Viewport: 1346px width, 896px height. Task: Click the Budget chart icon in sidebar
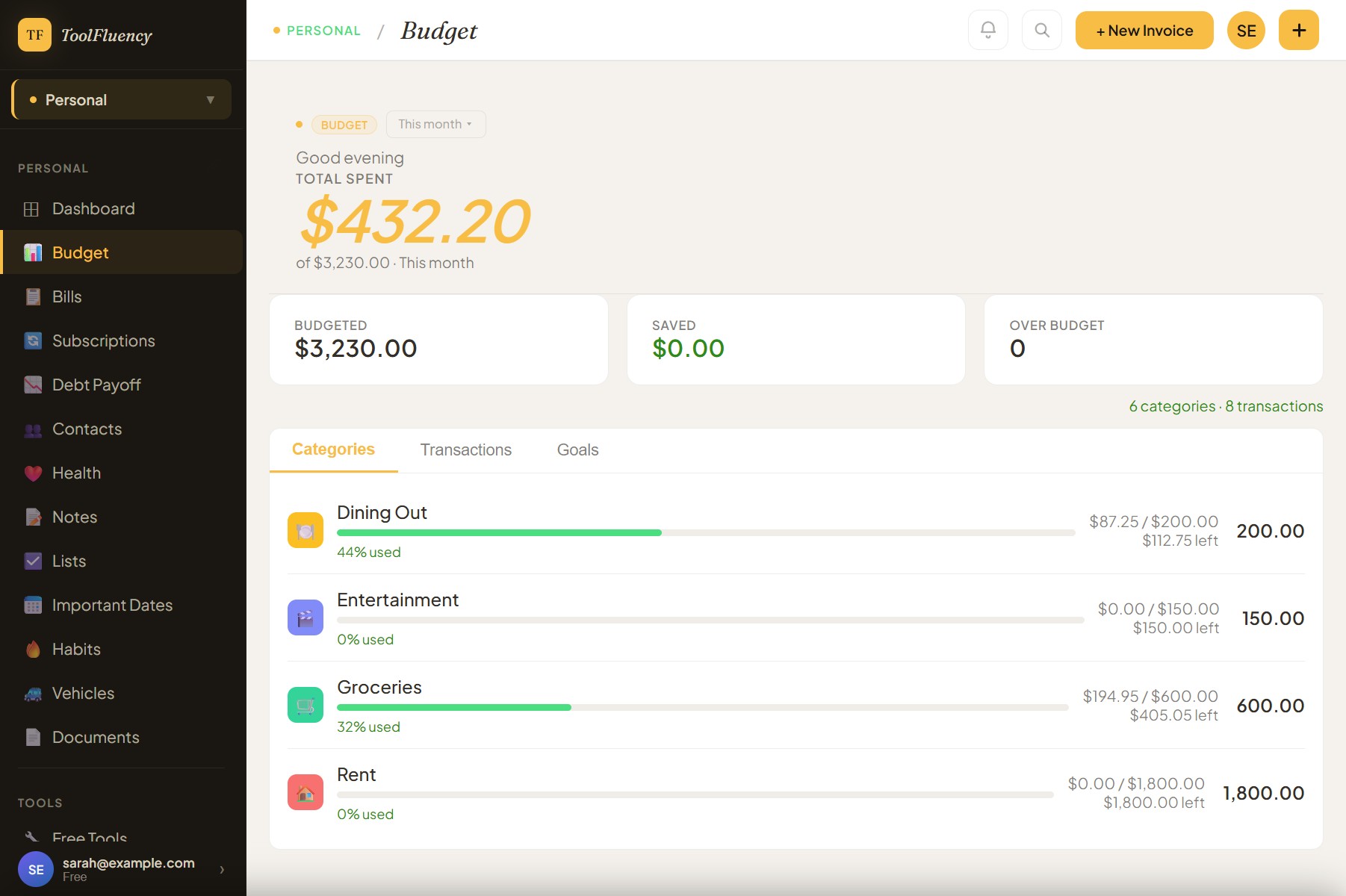tap(33, 252)
